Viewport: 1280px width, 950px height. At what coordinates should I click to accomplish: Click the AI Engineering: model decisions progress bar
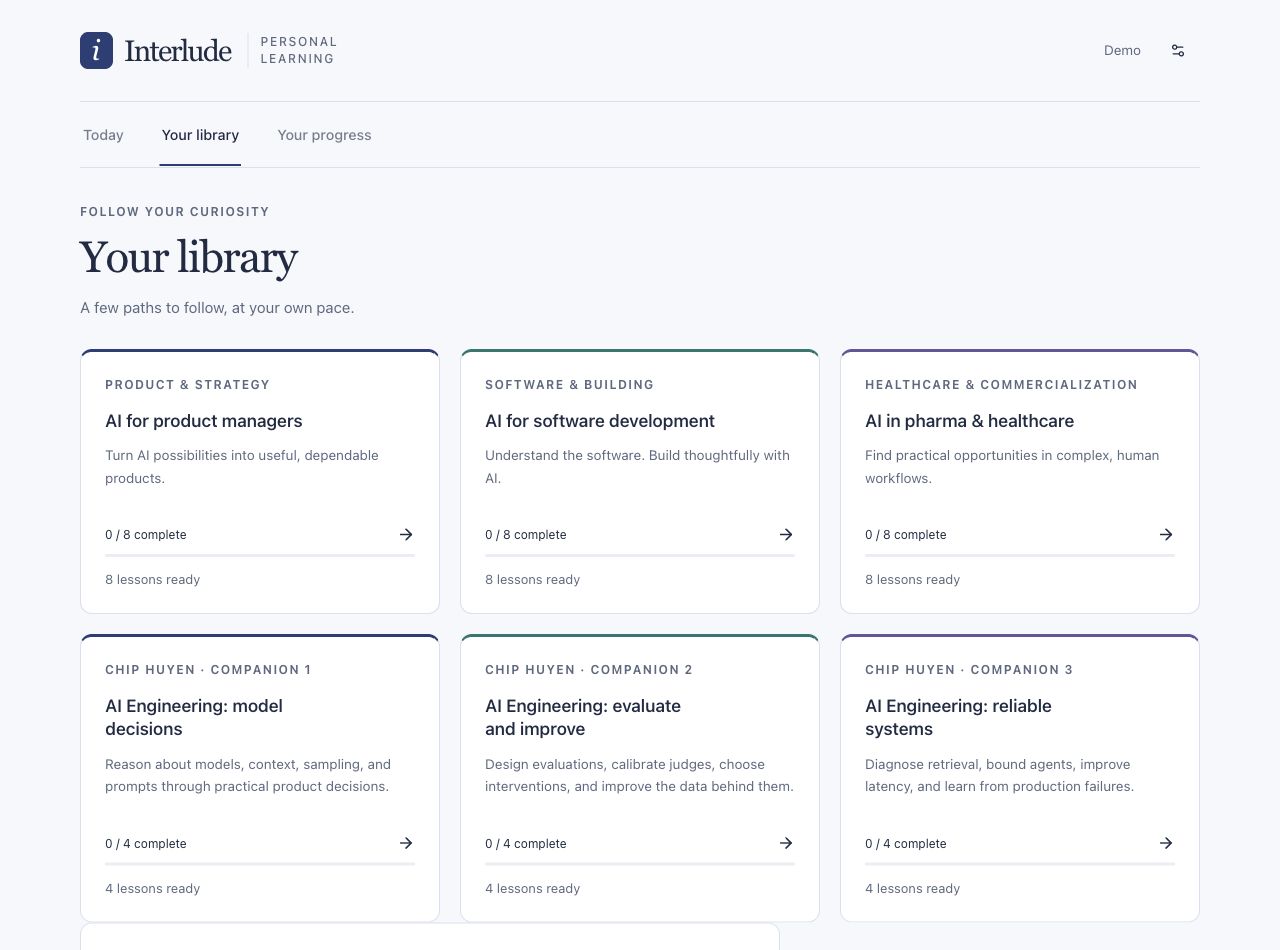point(260,864)
